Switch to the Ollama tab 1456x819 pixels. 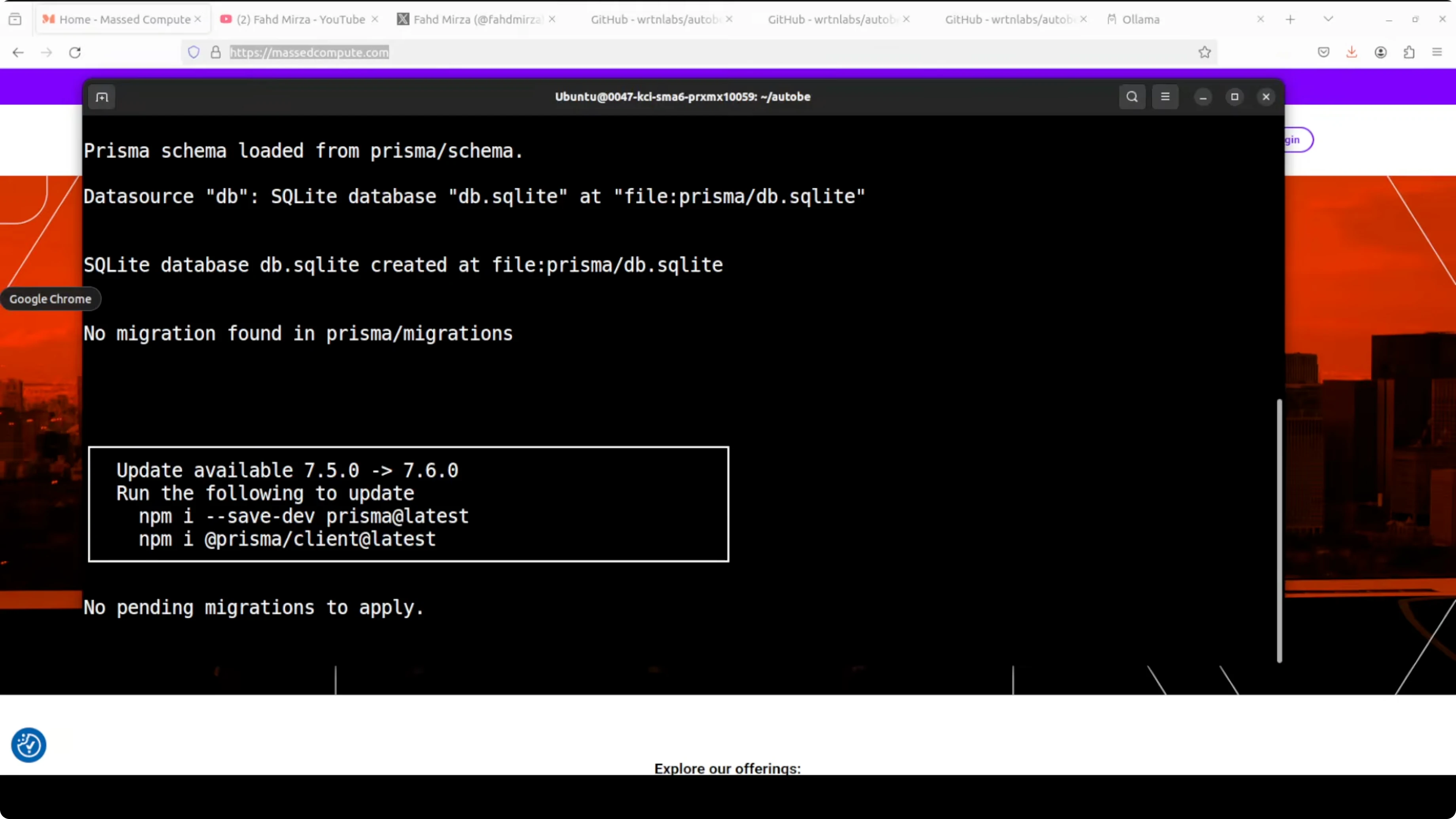tap(1141, 19)
